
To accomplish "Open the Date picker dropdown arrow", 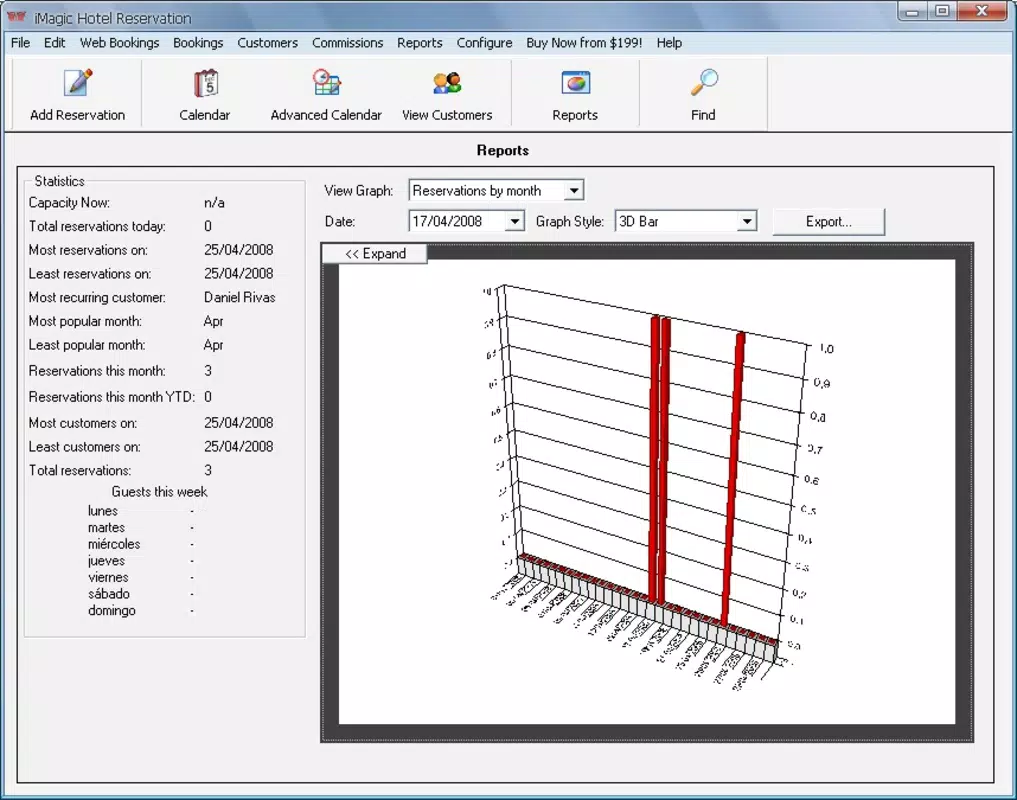I will (514, 221).
